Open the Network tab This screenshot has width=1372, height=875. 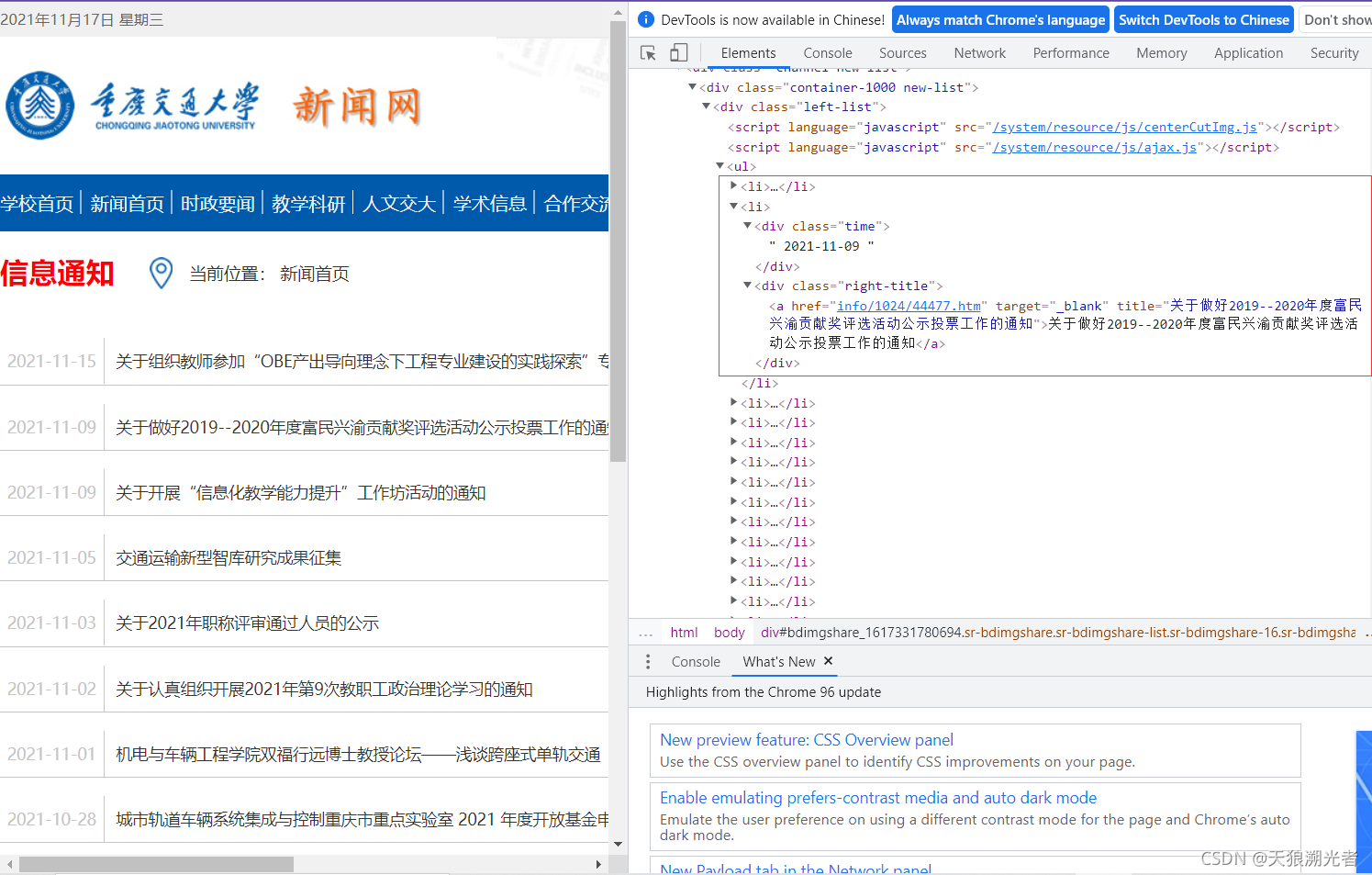click(980, 53)
